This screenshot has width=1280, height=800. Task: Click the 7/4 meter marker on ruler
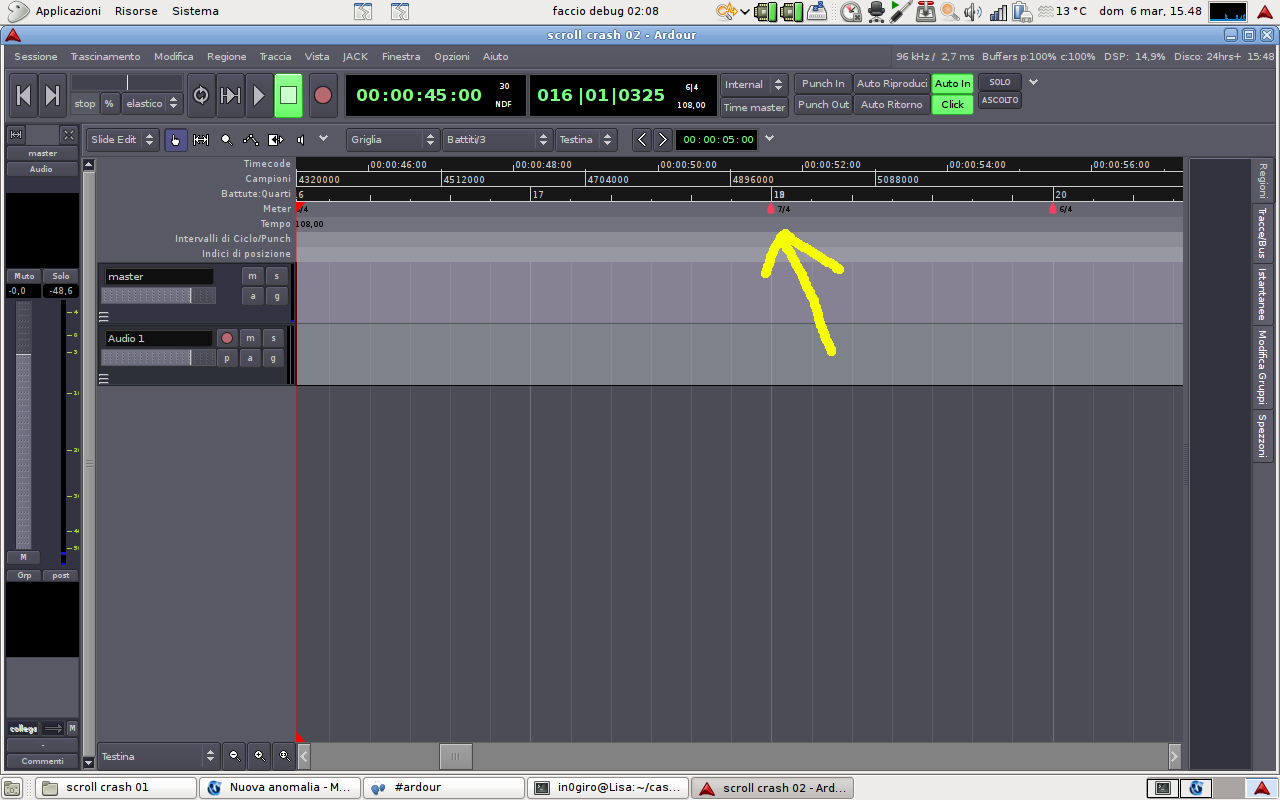pyautogui.click(x=771, y=209)
